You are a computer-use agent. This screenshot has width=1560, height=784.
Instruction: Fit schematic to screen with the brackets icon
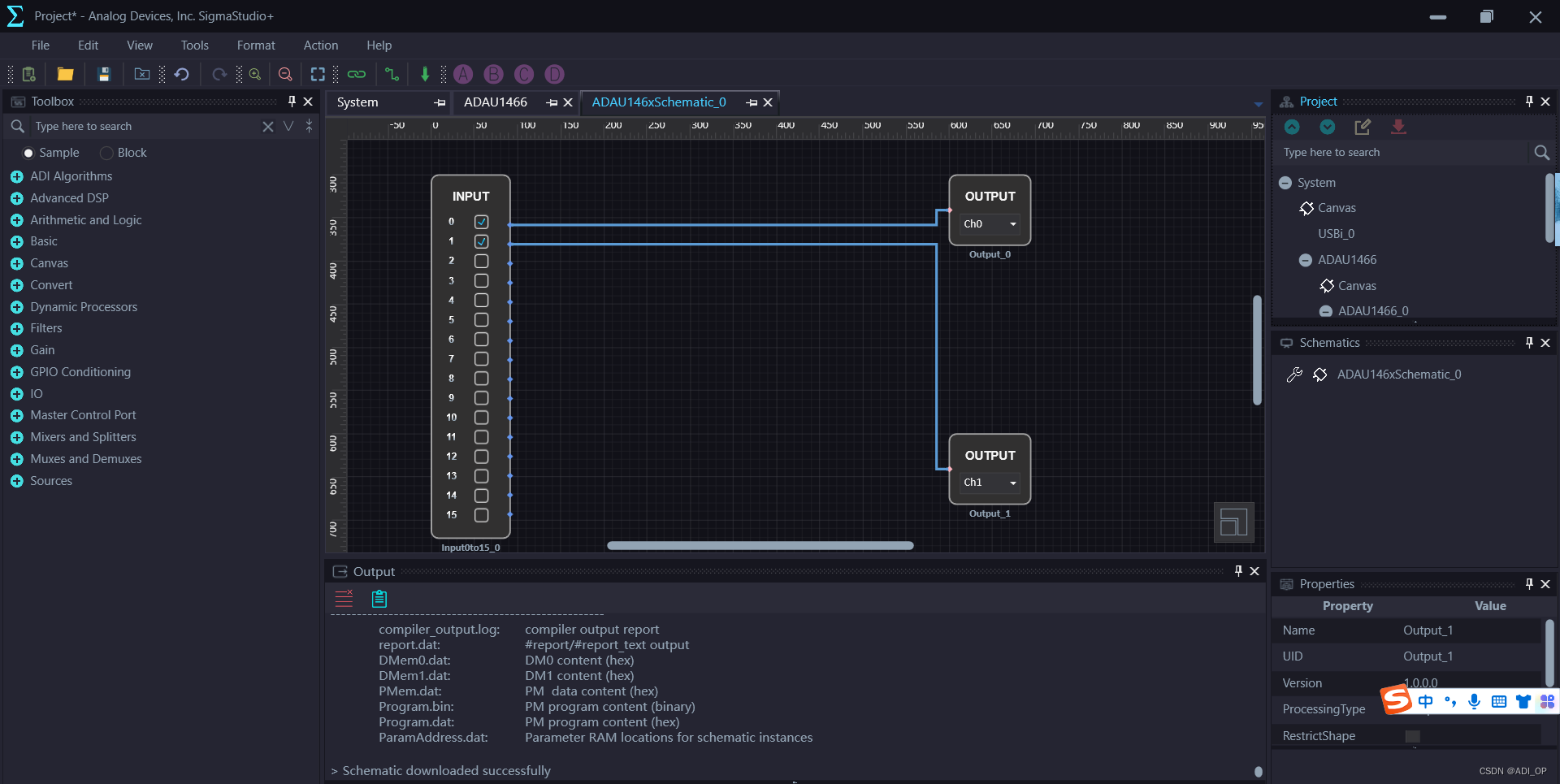(x=318, y=74)
